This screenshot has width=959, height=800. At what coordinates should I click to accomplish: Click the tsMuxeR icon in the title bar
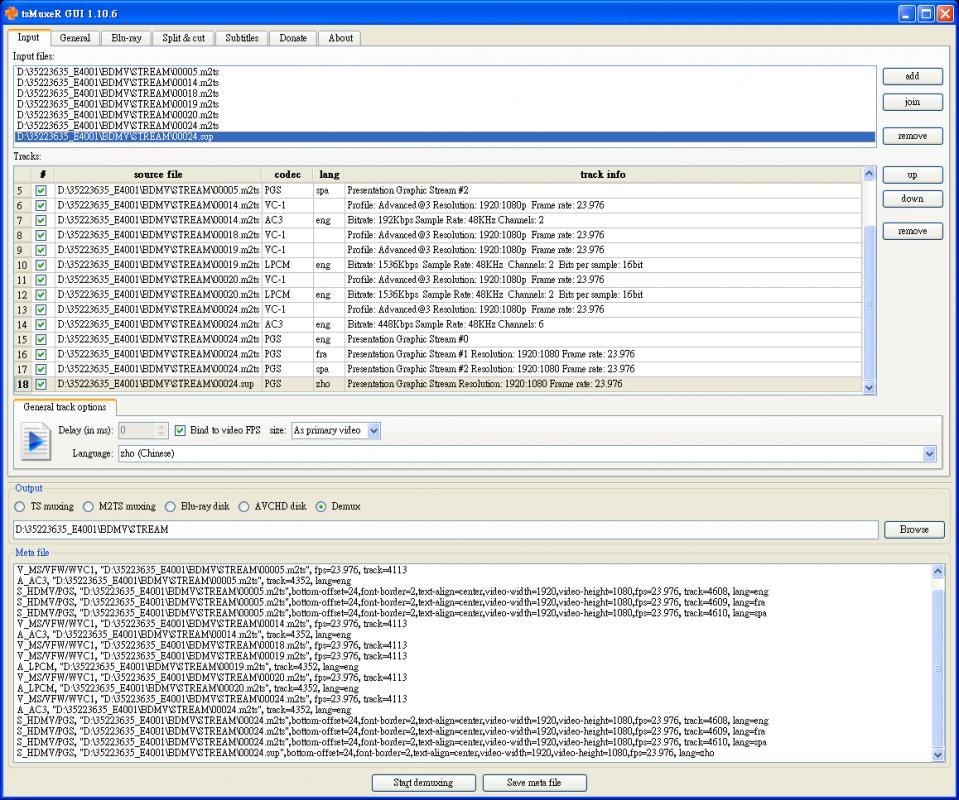tap(11, 14)
